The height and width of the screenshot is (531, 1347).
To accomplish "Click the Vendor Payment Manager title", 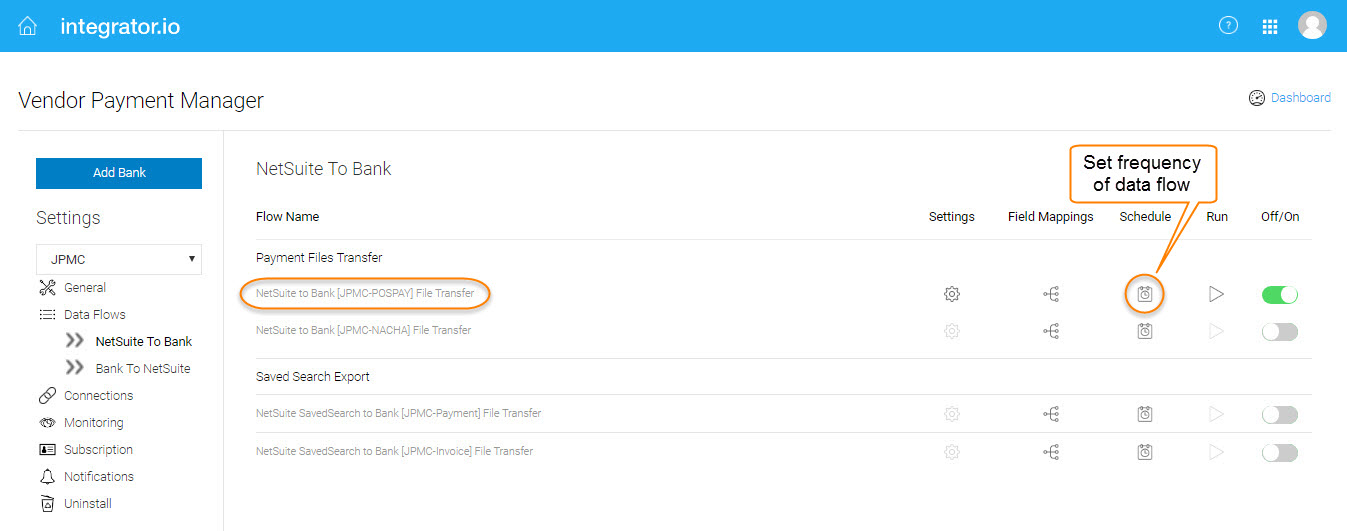I will [141, 100].
